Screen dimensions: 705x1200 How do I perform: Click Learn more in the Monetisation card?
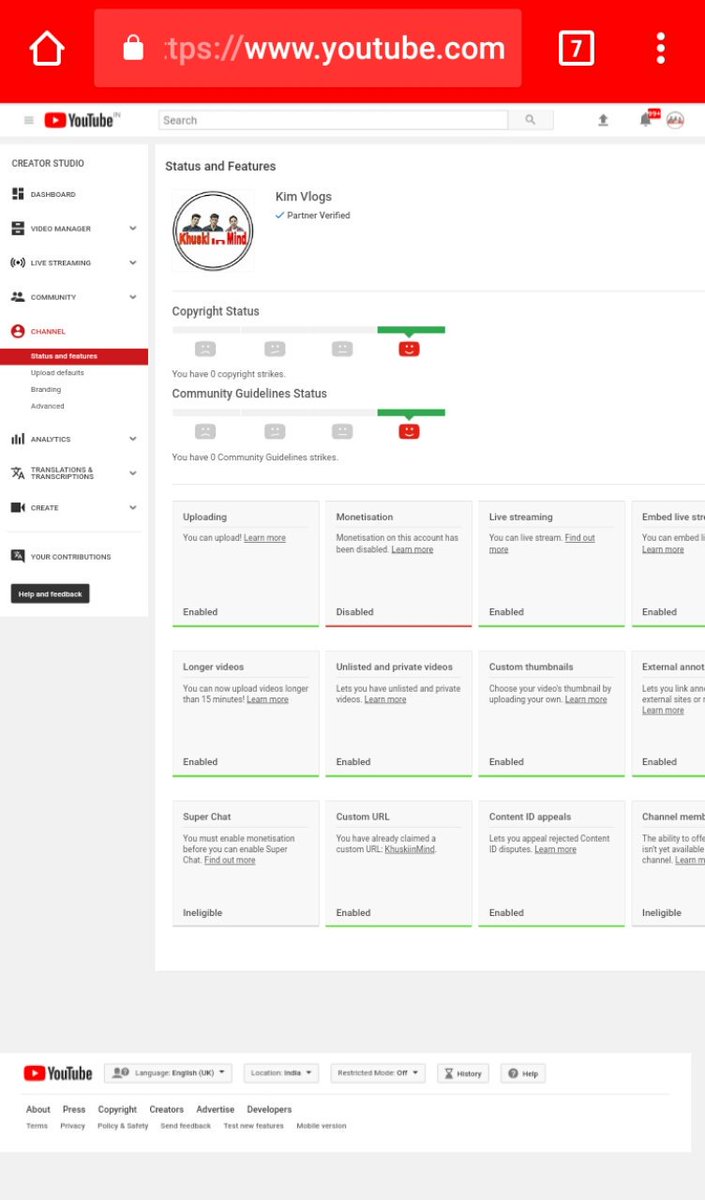coord(412,549)
